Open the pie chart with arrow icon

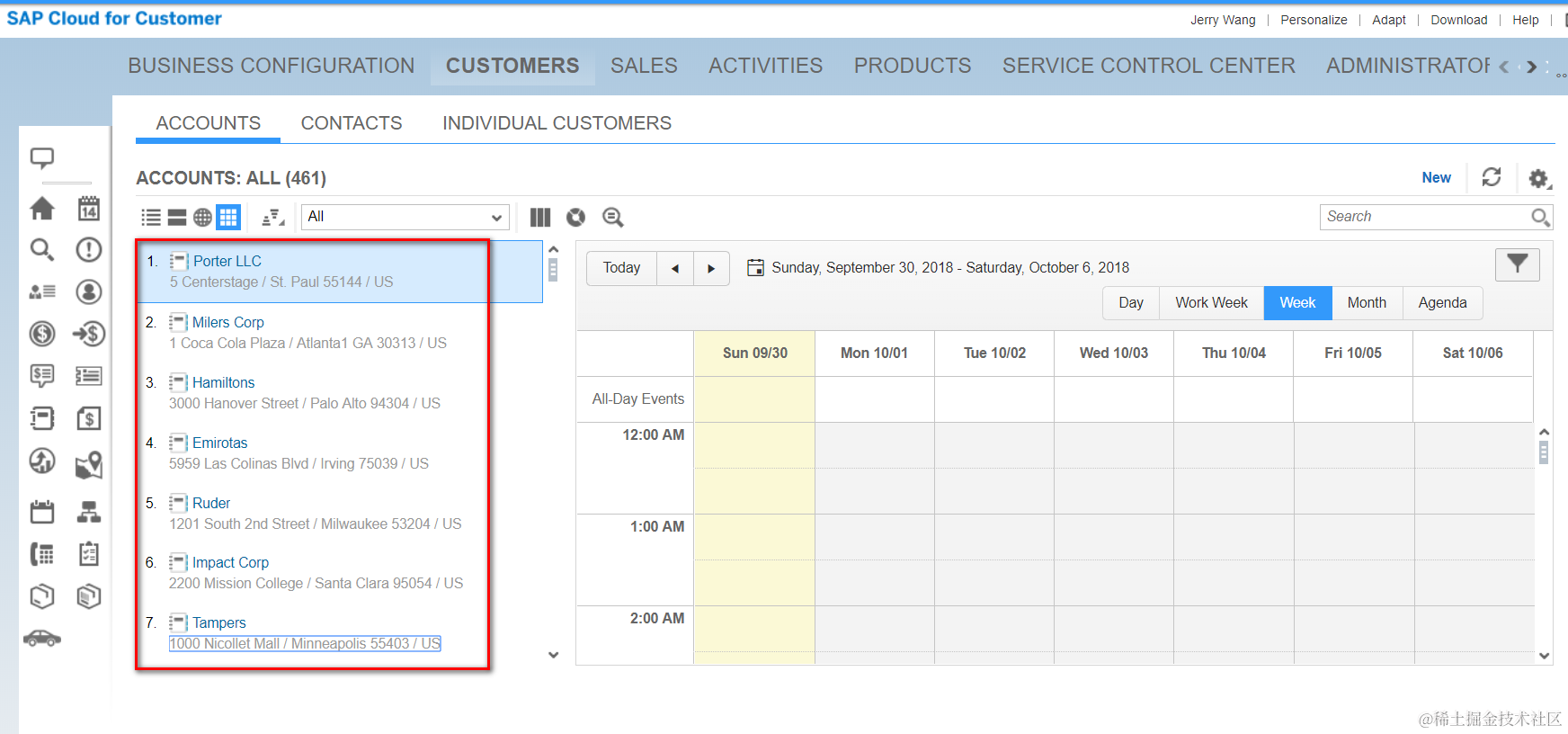[42, 461]
